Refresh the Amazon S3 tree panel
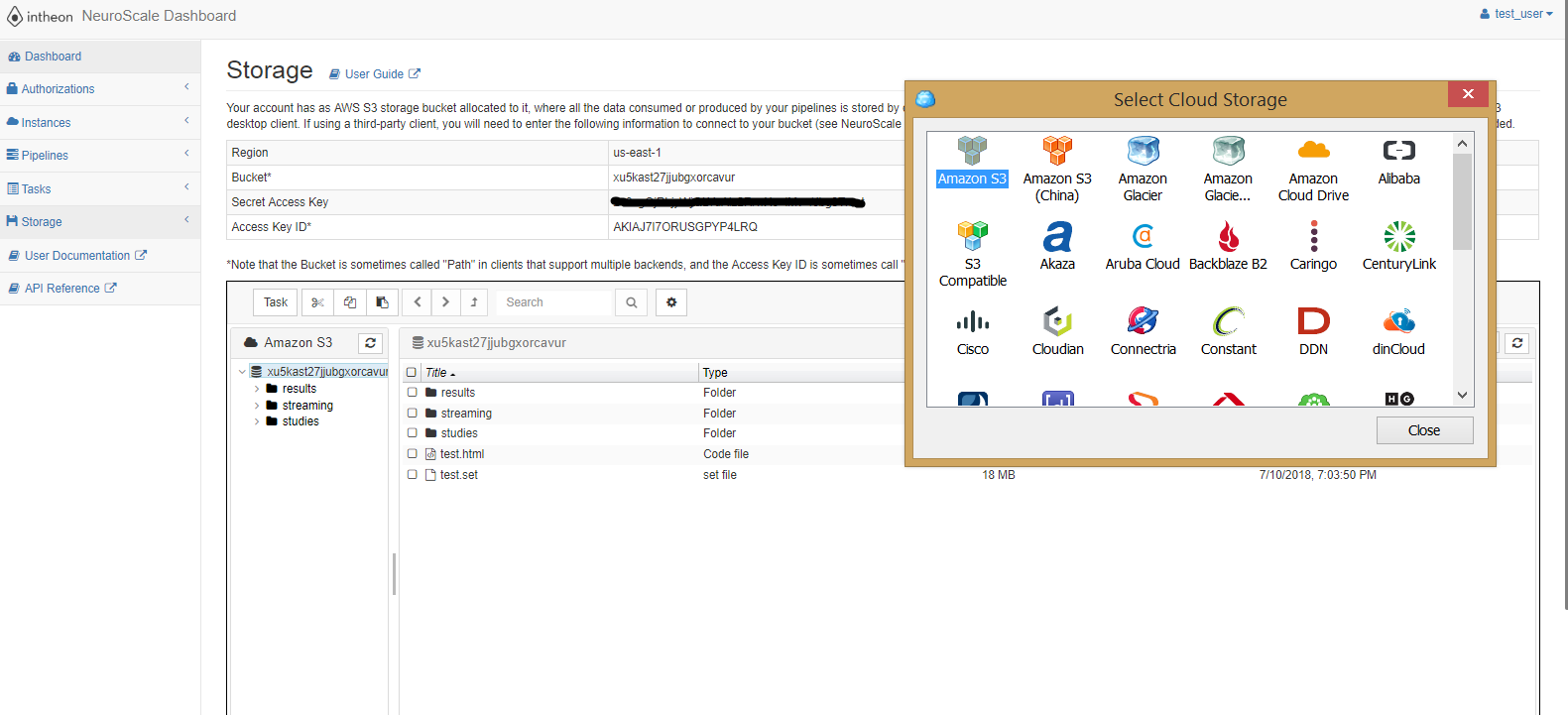 (x=371, y=343)
